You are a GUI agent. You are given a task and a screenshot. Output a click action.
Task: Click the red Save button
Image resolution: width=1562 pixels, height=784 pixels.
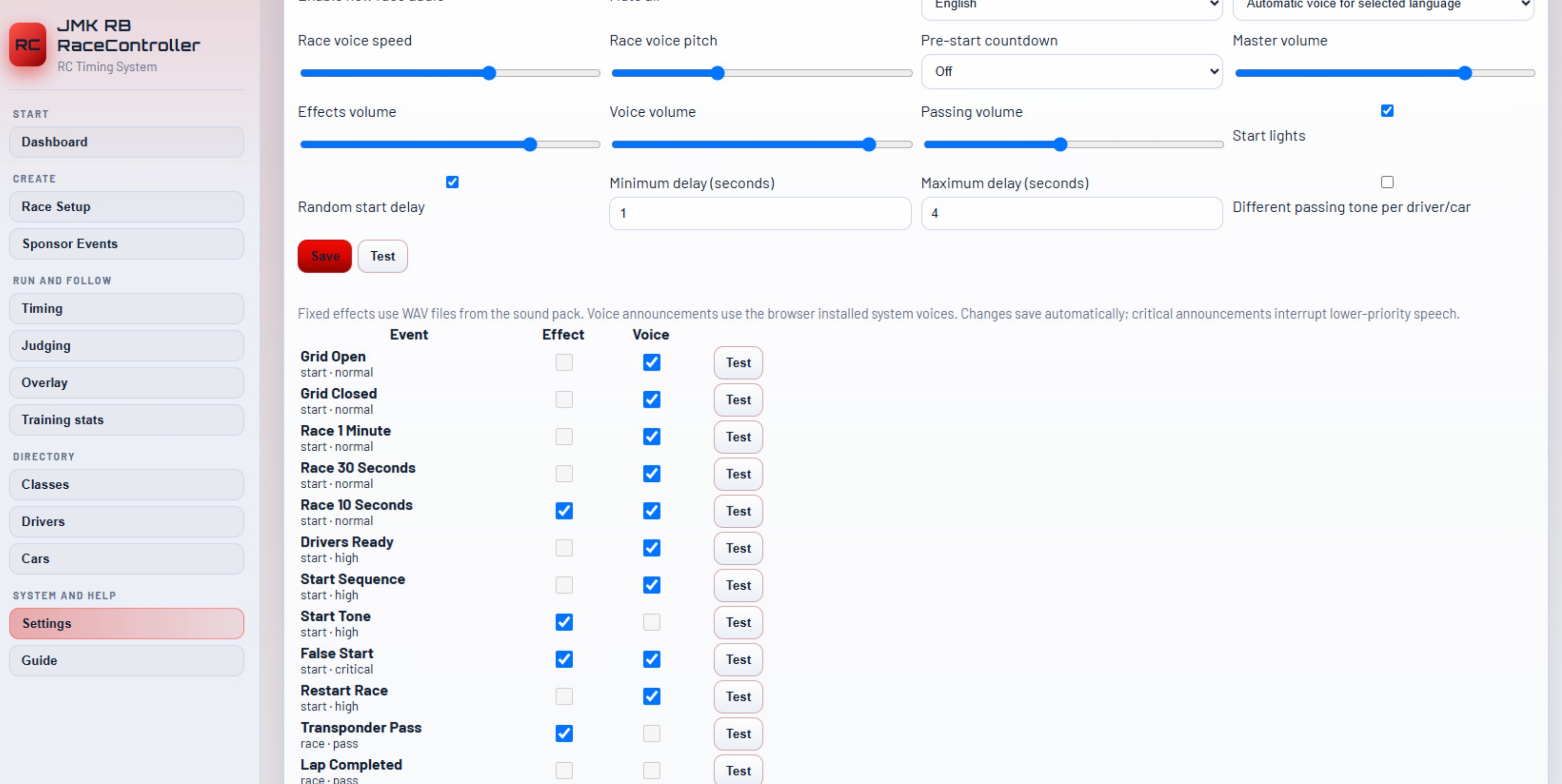coord(324,256)
